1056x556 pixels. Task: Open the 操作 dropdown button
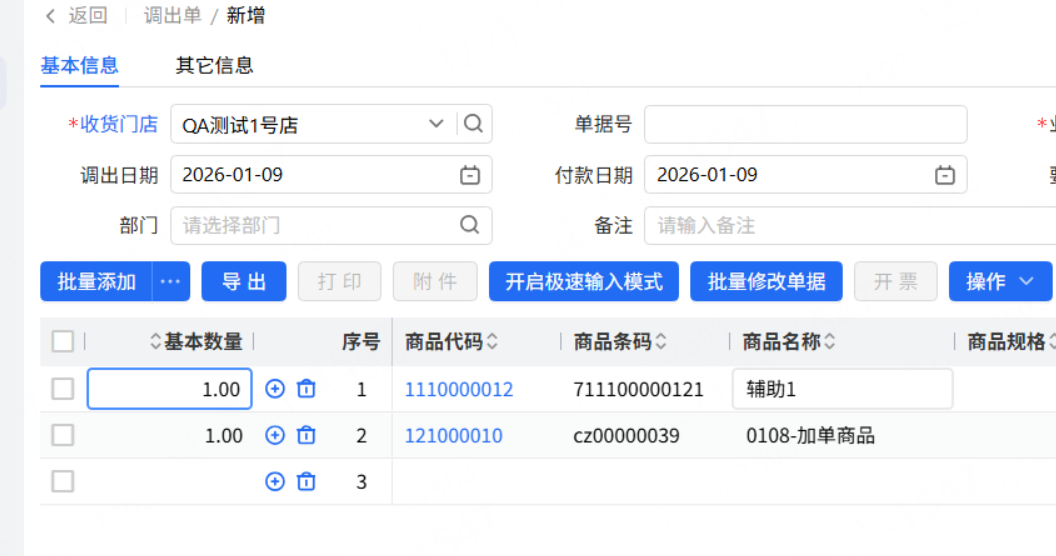click(1000, 281)
